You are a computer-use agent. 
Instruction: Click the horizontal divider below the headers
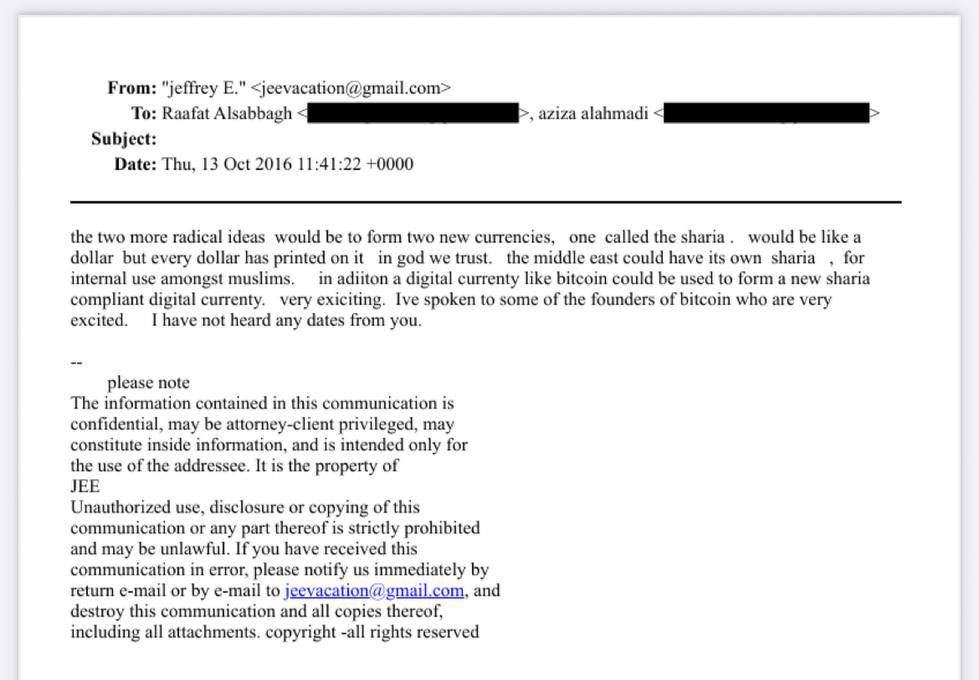pos(485,202)
